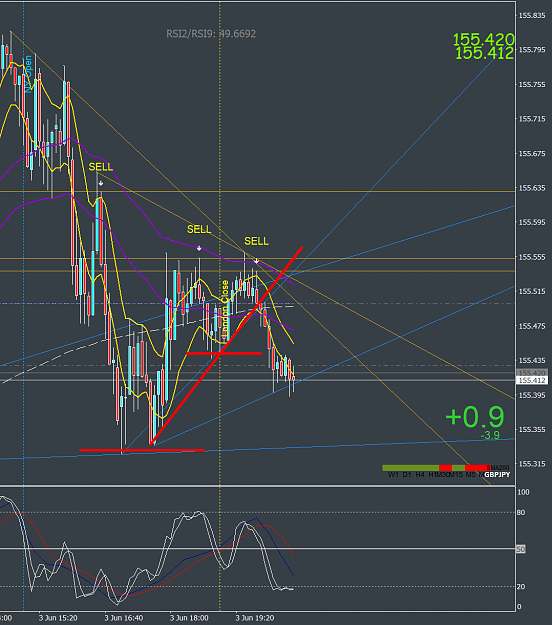This screenshot has height=625, width=552.
Task: Select the thick red diagonal trendline
Action: coord(226,346)
